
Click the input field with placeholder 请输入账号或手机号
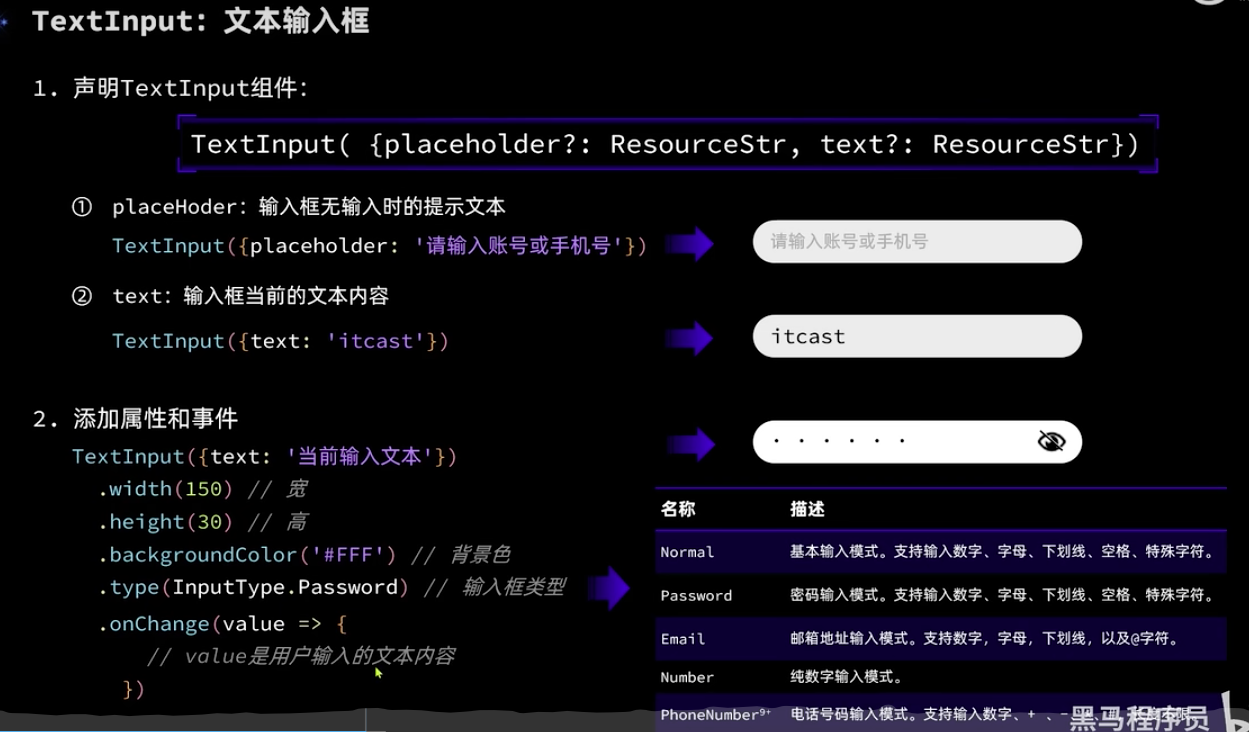[x=916, y=242]
